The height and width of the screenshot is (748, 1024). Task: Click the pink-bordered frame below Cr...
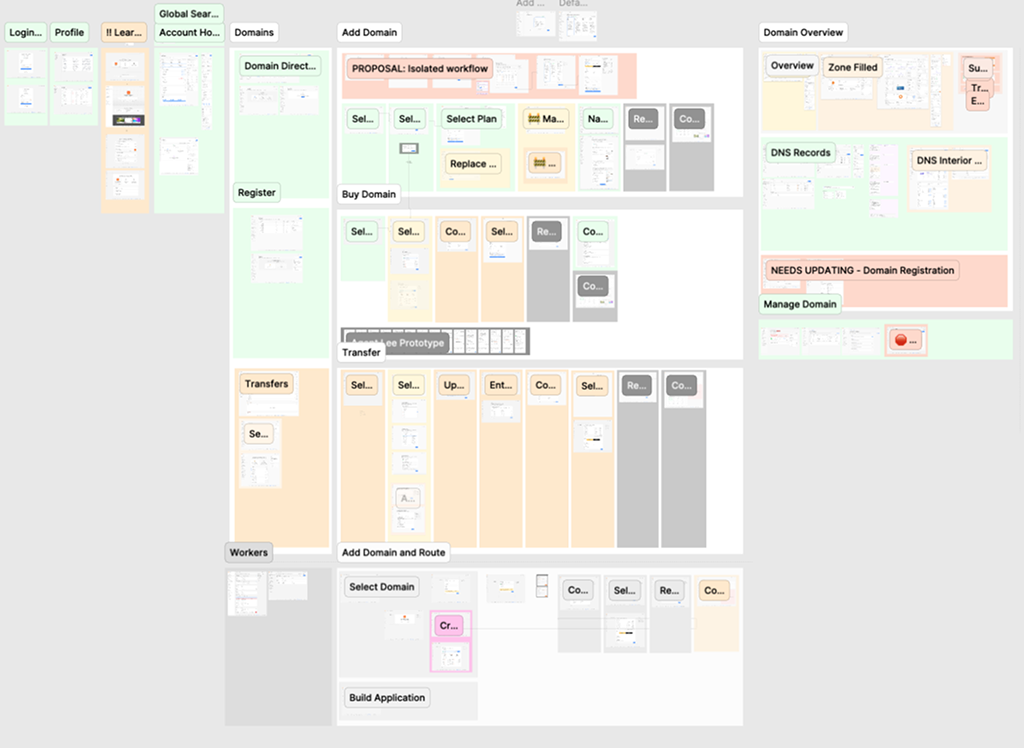pos(451,656)
